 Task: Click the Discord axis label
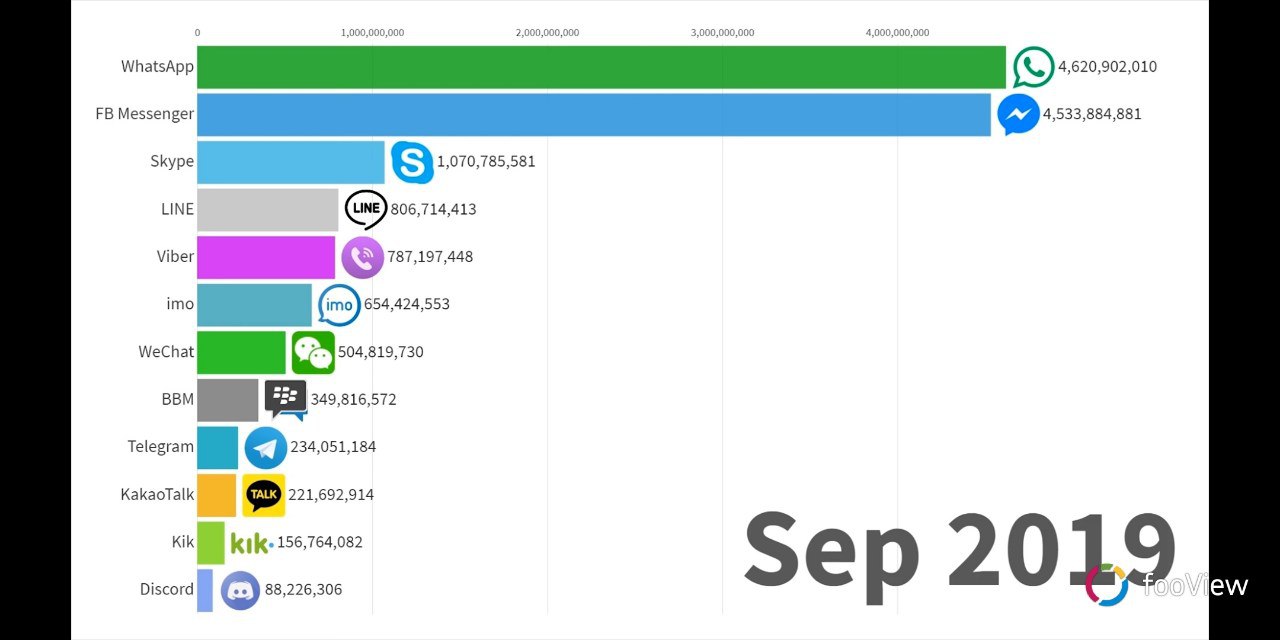(x=166, y=590)
